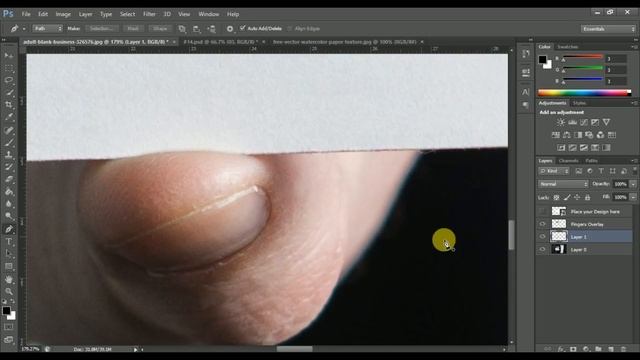Switch to the Channels tab
The height and width of the screenshot is (360, 640).
pos(569,161)
